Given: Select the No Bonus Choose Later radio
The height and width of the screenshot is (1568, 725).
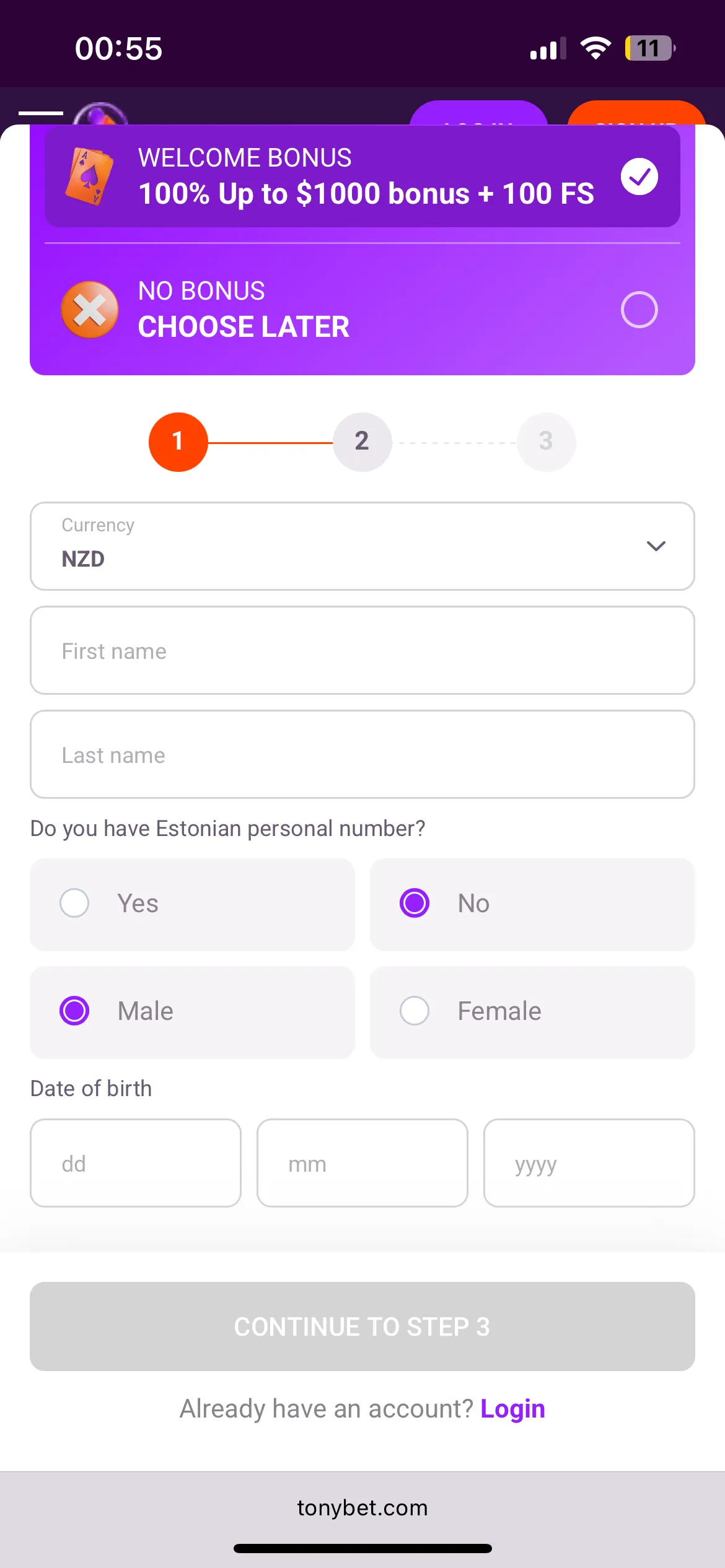Looking at the screenshot, I should click(639, 310).
